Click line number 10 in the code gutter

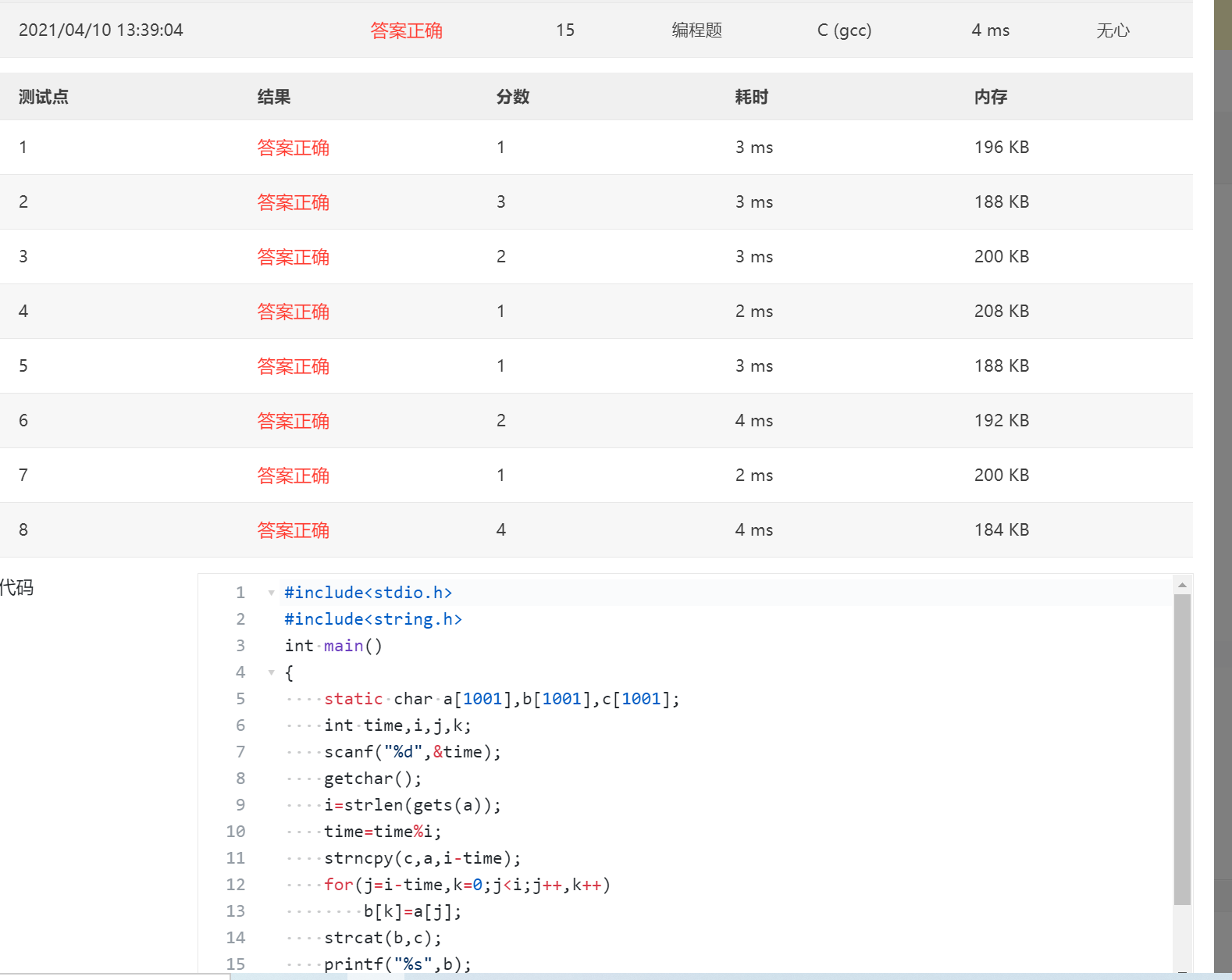pyautogui.click(x=236, y=832)
